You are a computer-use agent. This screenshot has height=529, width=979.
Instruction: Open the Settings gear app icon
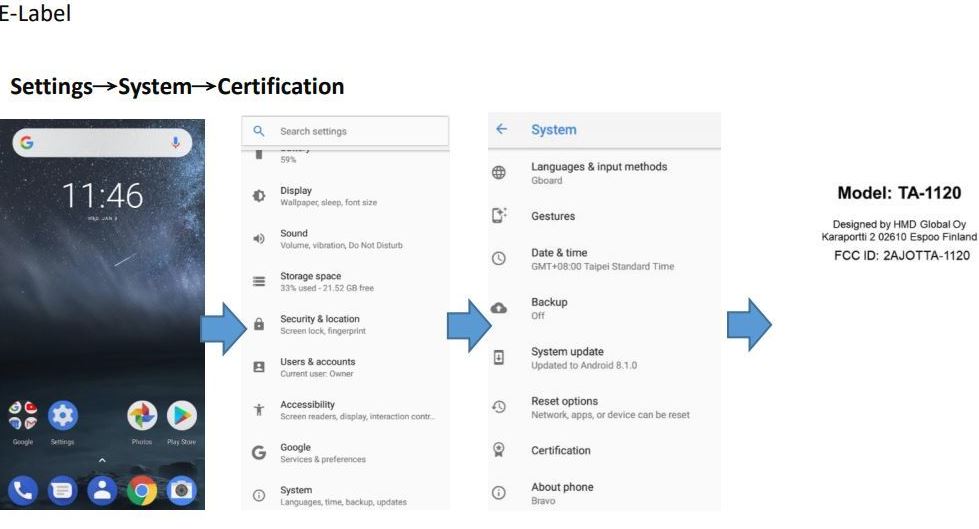pos(62,415)
